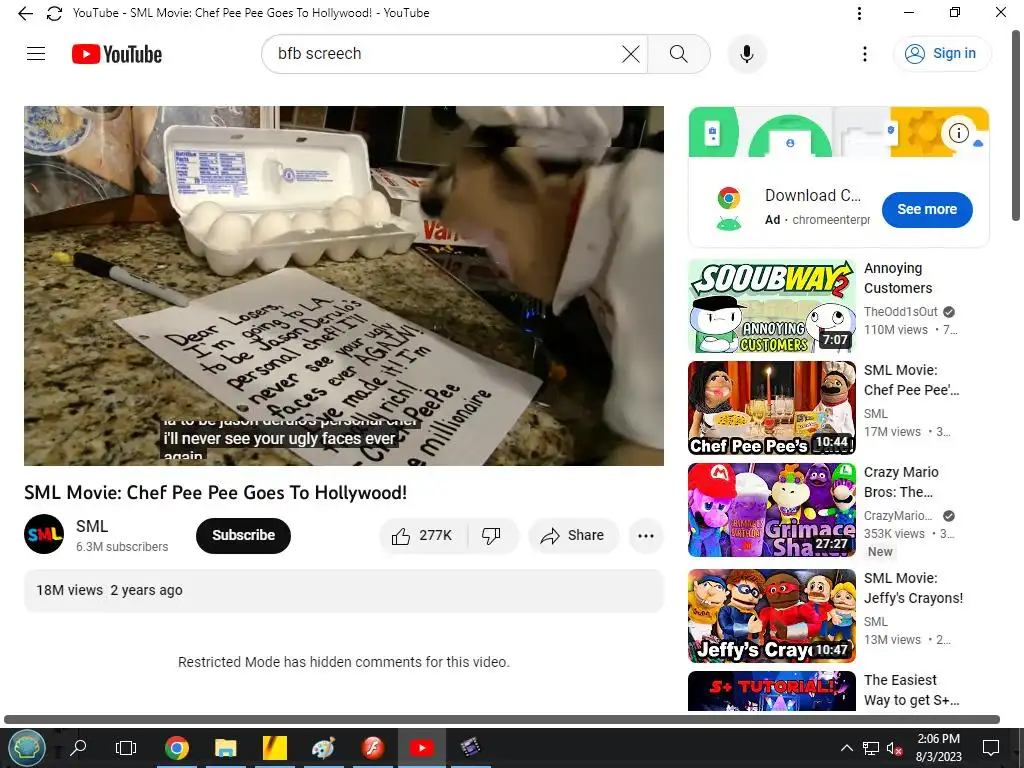Open 'SML Movie: Jeffy's Crayons!' title
Viewport: 1024px width, 768px height.
coord(914,588)
